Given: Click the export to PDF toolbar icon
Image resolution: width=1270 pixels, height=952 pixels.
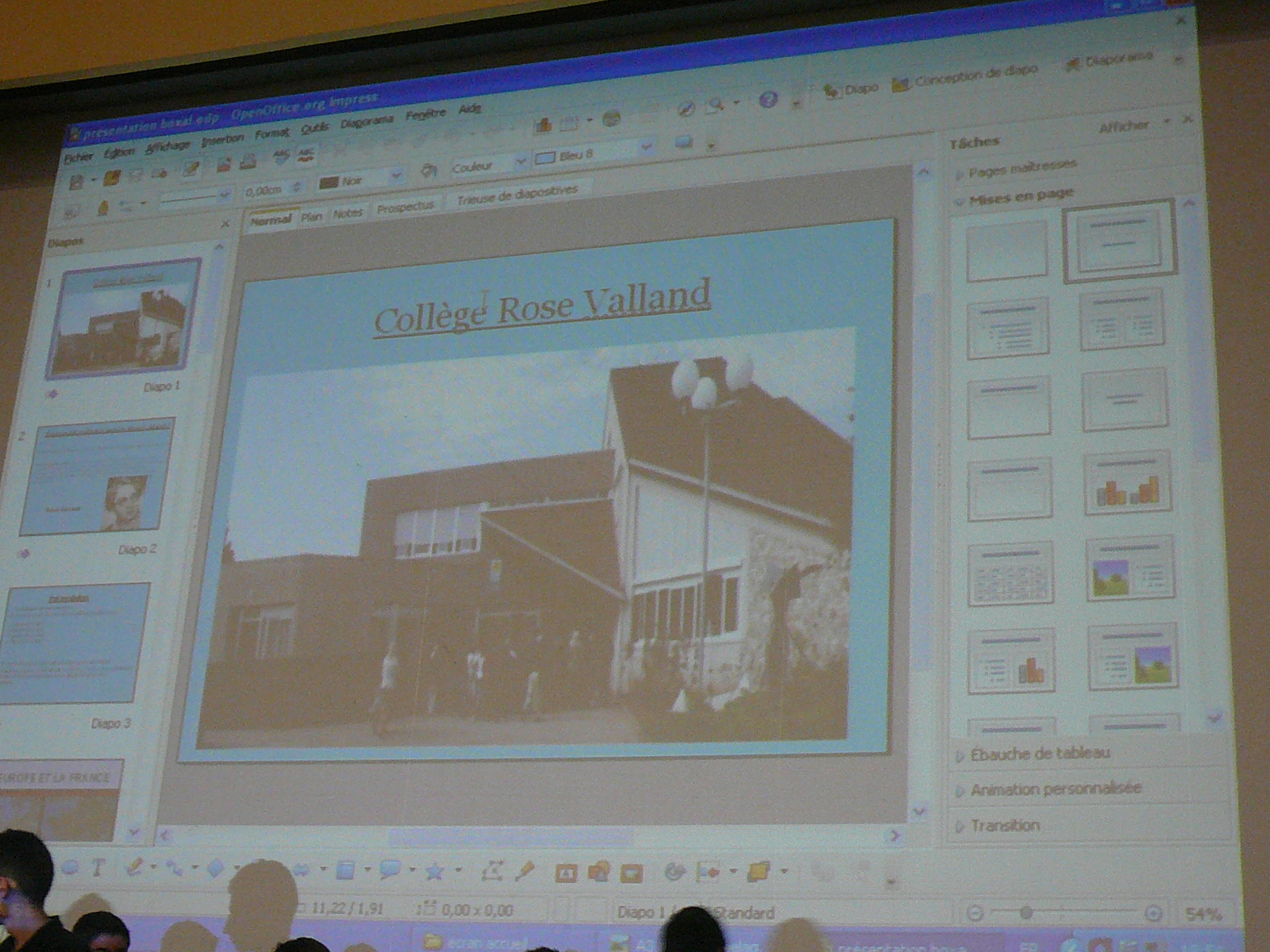Looking at the screenshot, I should click(225, 163).
